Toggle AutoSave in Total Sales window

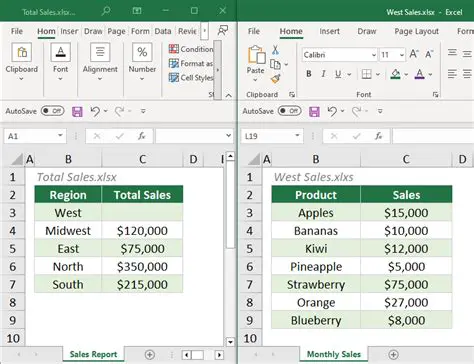pyautogui.click(x=53, y=111)
